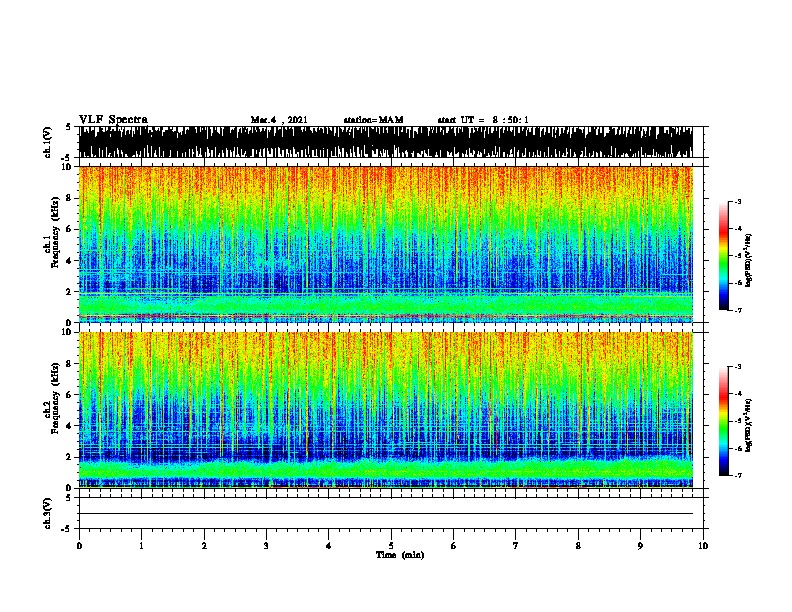Click the ch.1(V) waveform axis label
This screenshot has width=792, height=612.
click(x=48, y=142)
